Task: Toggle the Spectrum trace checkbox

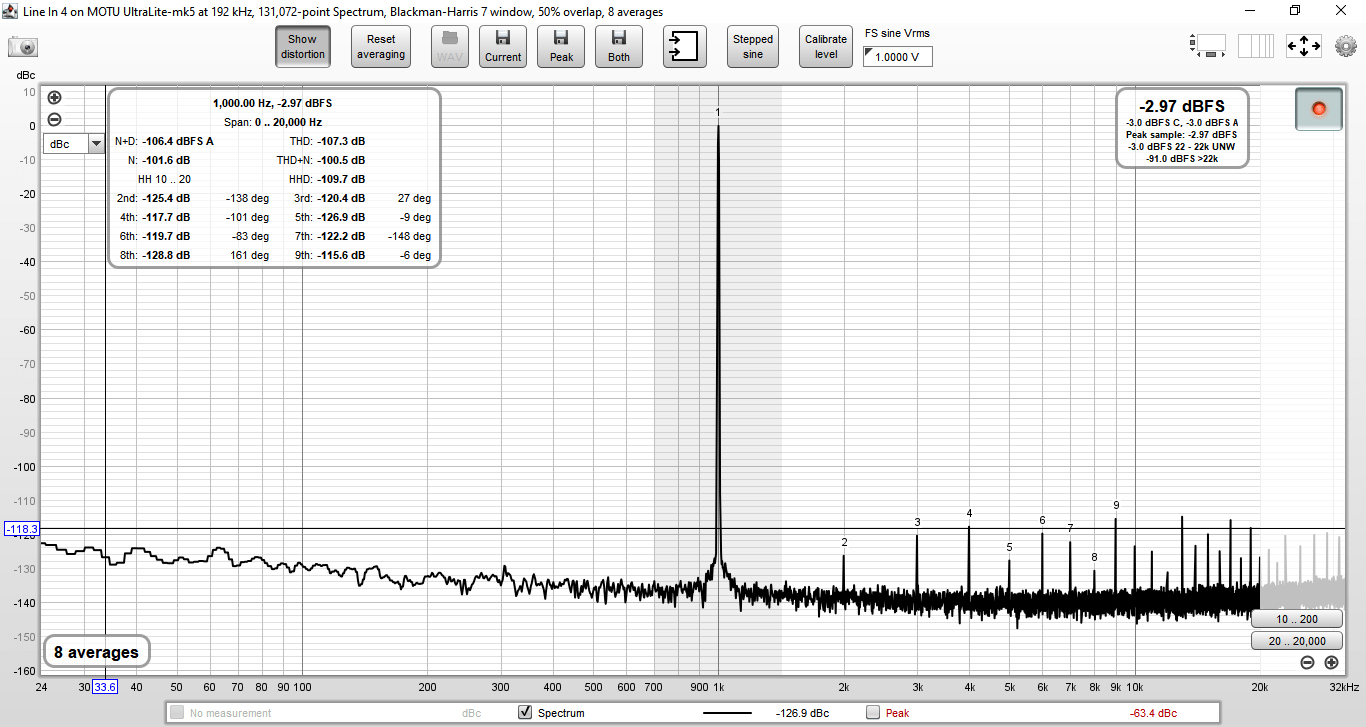Action: [524, 713]
